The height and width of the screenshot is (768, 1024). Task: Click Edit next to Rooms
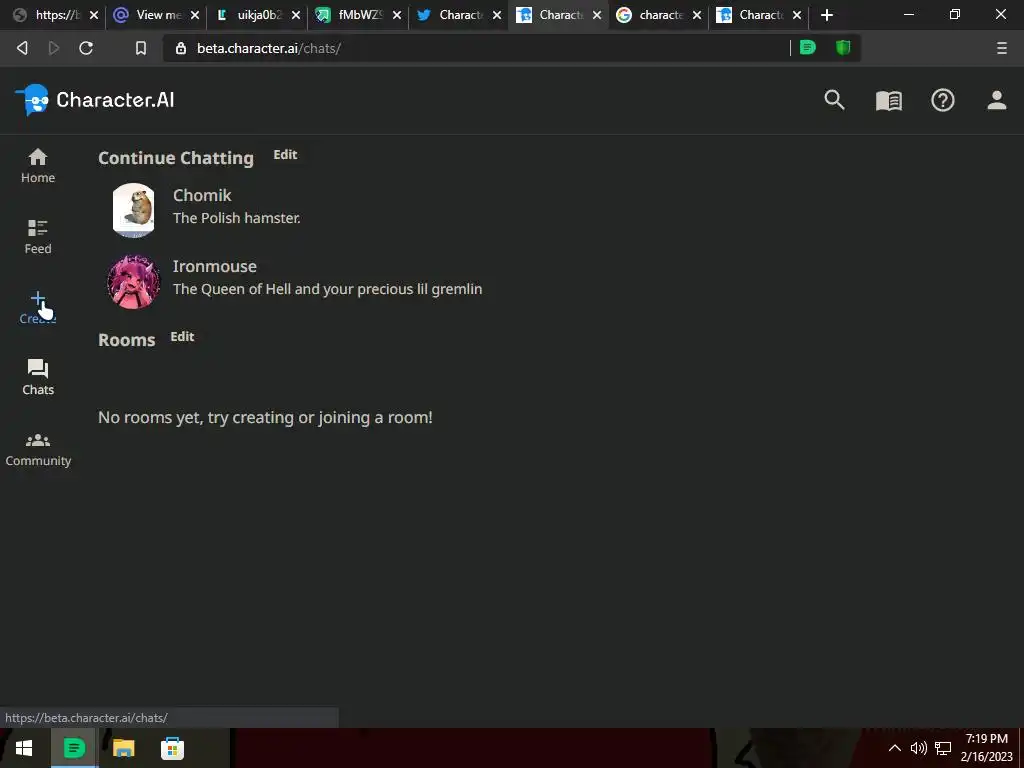[x=182, y=337]
